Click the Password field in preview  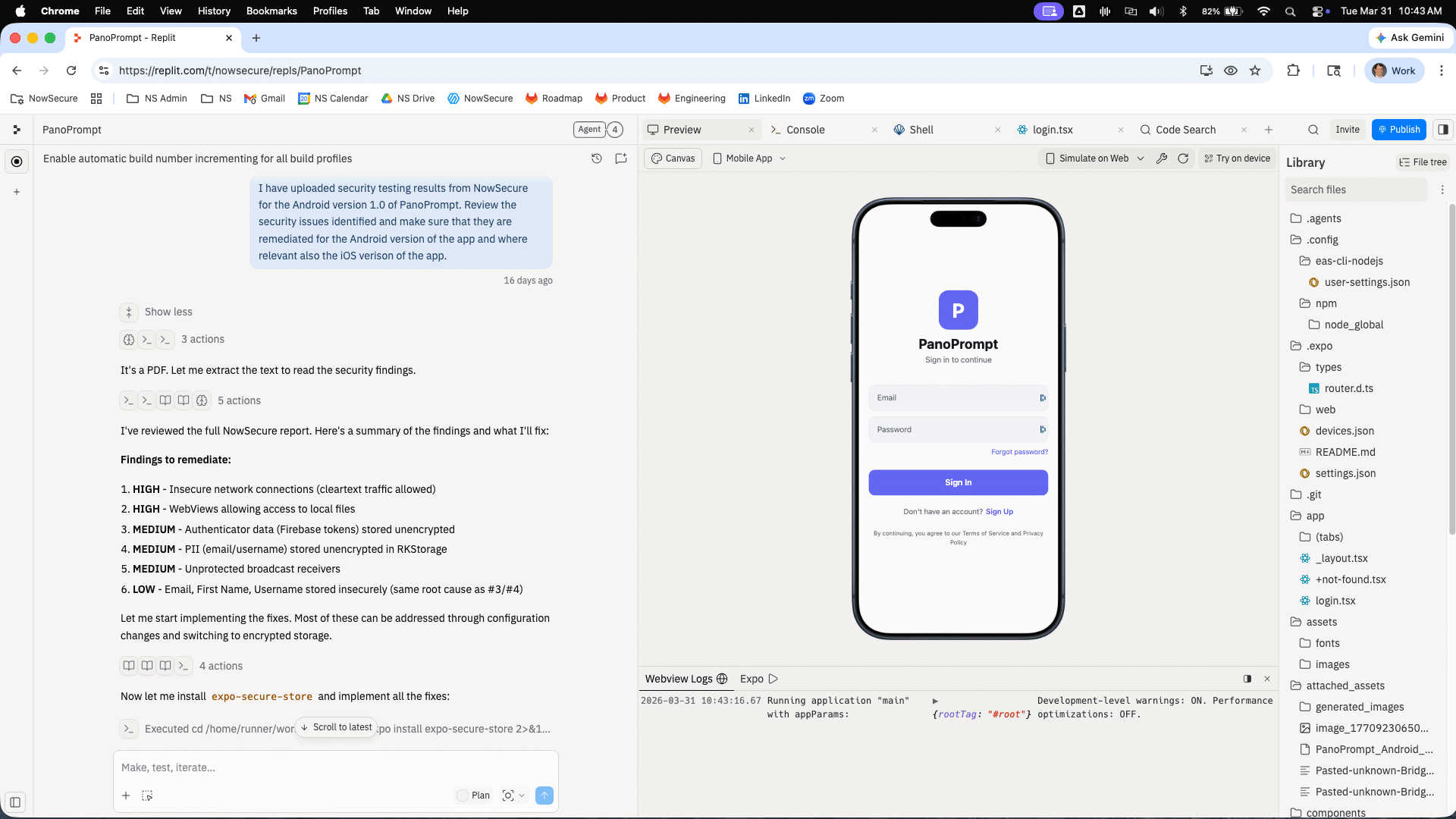[x=959, y=429]
